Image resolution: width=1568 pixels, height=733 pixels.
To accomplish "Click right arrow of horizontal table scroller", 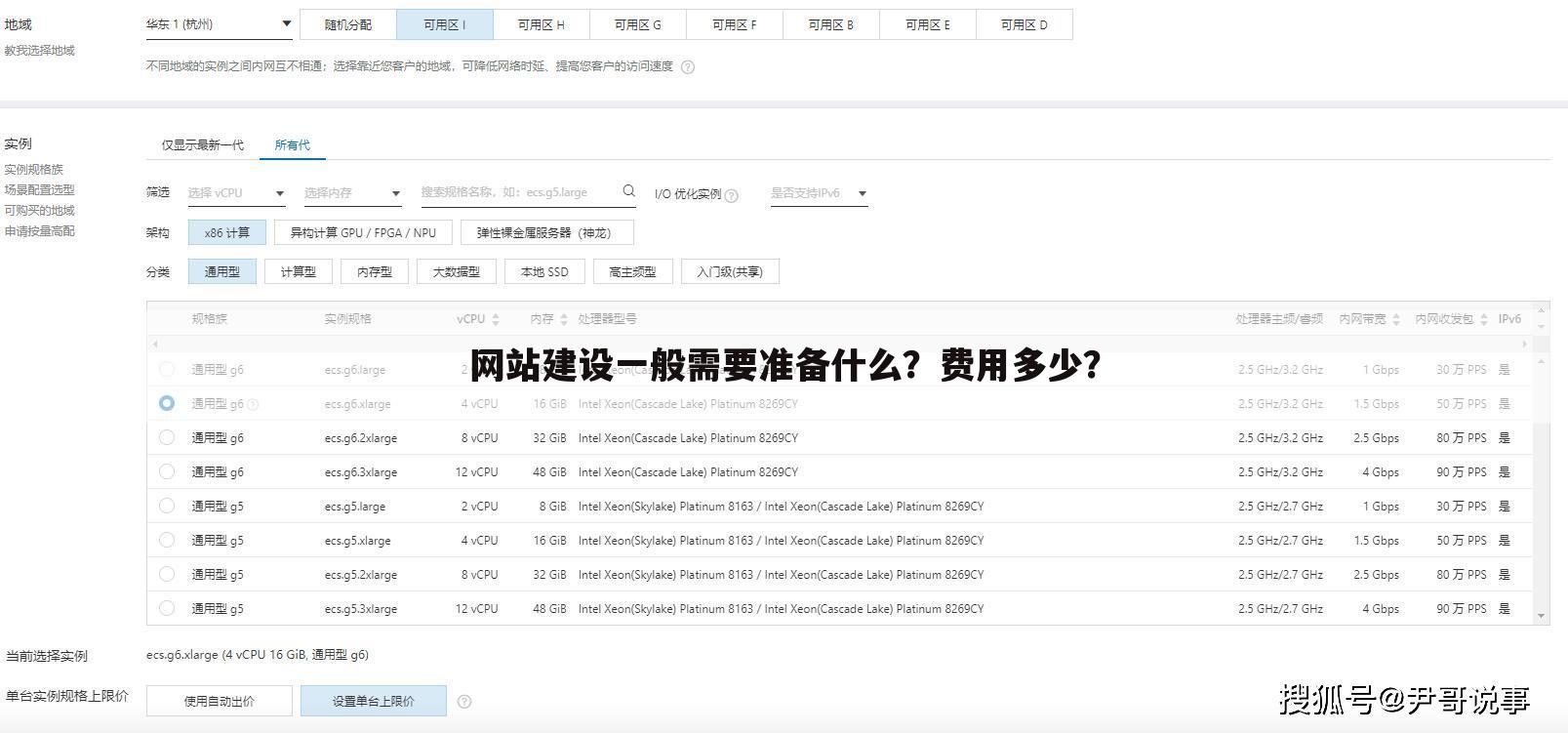I will click(x=1525, y=344).
